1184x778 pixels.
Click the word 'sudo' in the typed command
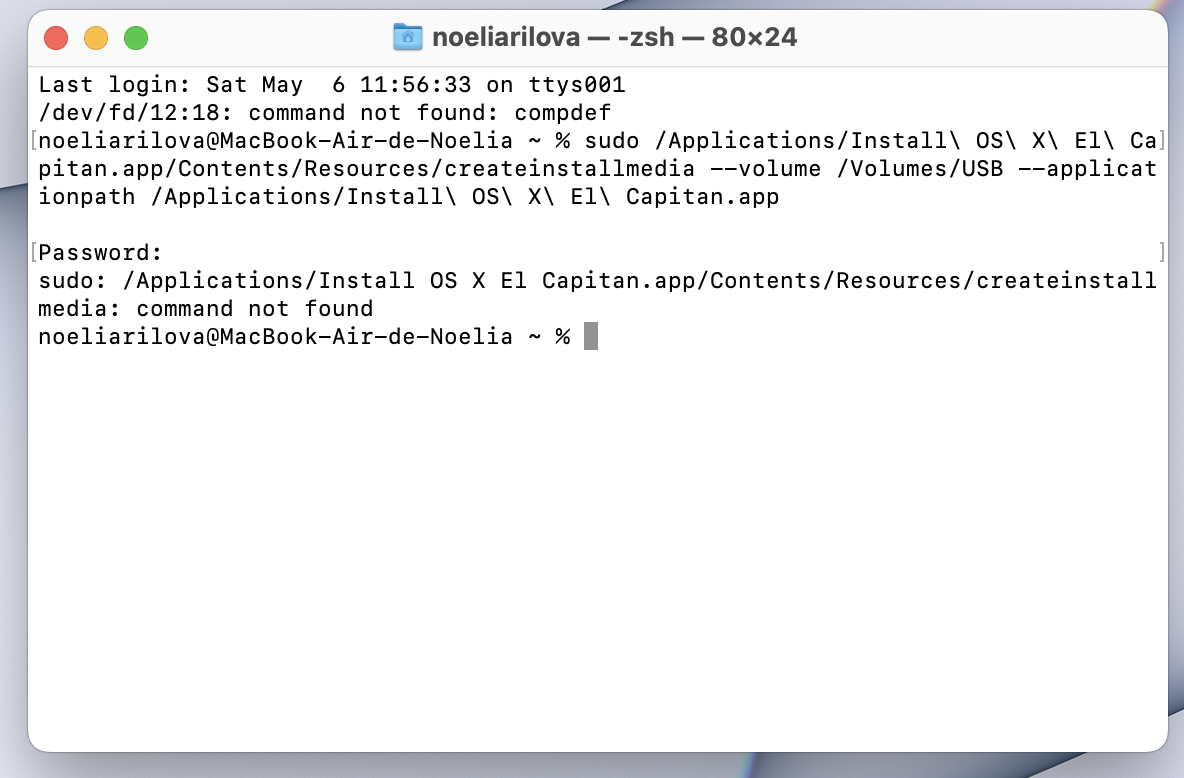(611, 141)
